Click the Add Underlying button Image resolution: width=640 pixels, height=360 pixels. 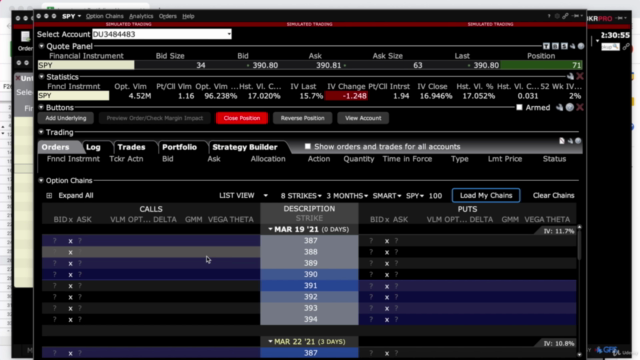(x=66, y=118)
